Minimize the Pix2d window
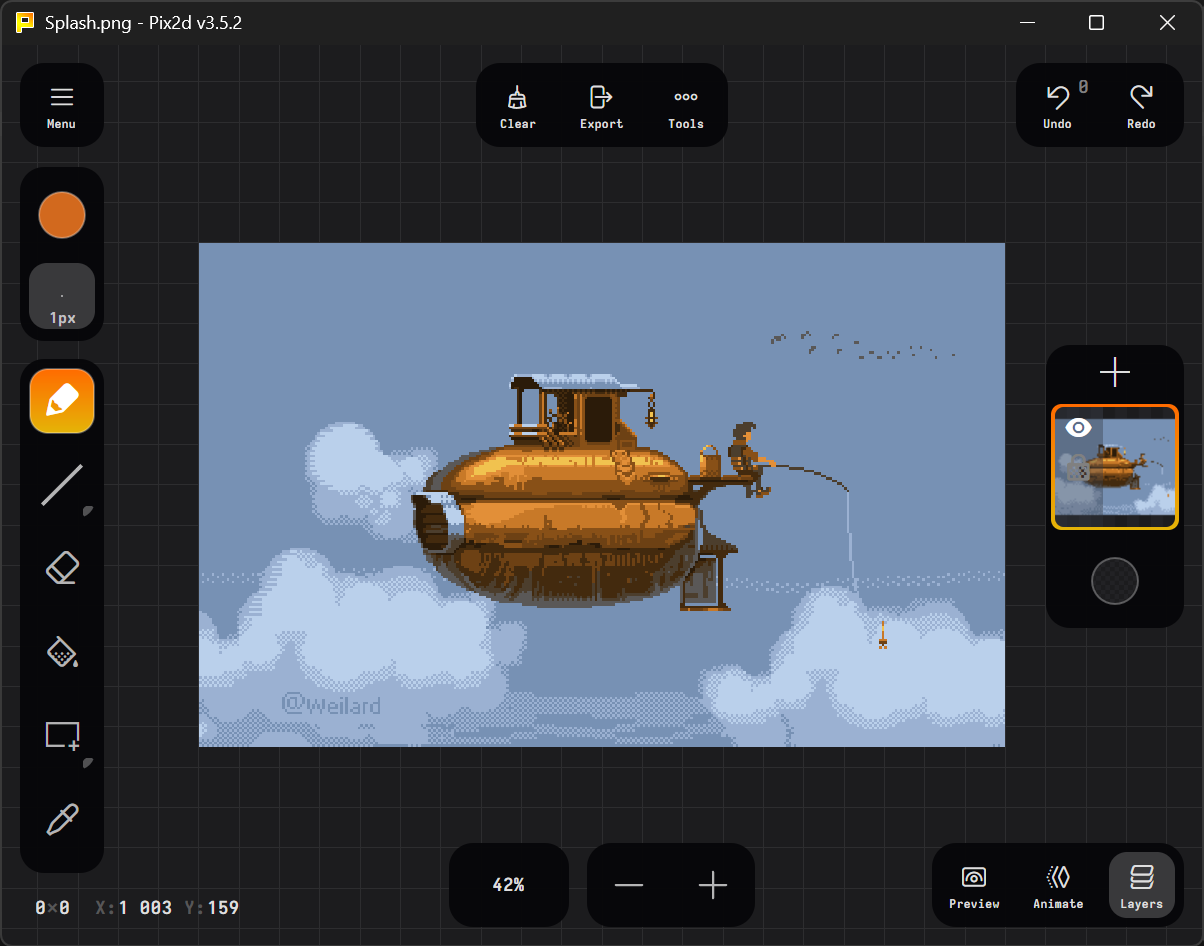Image resolution: width=1204 pixels, height=946 pixels. pyautogui.click(x=1026, y=22)
